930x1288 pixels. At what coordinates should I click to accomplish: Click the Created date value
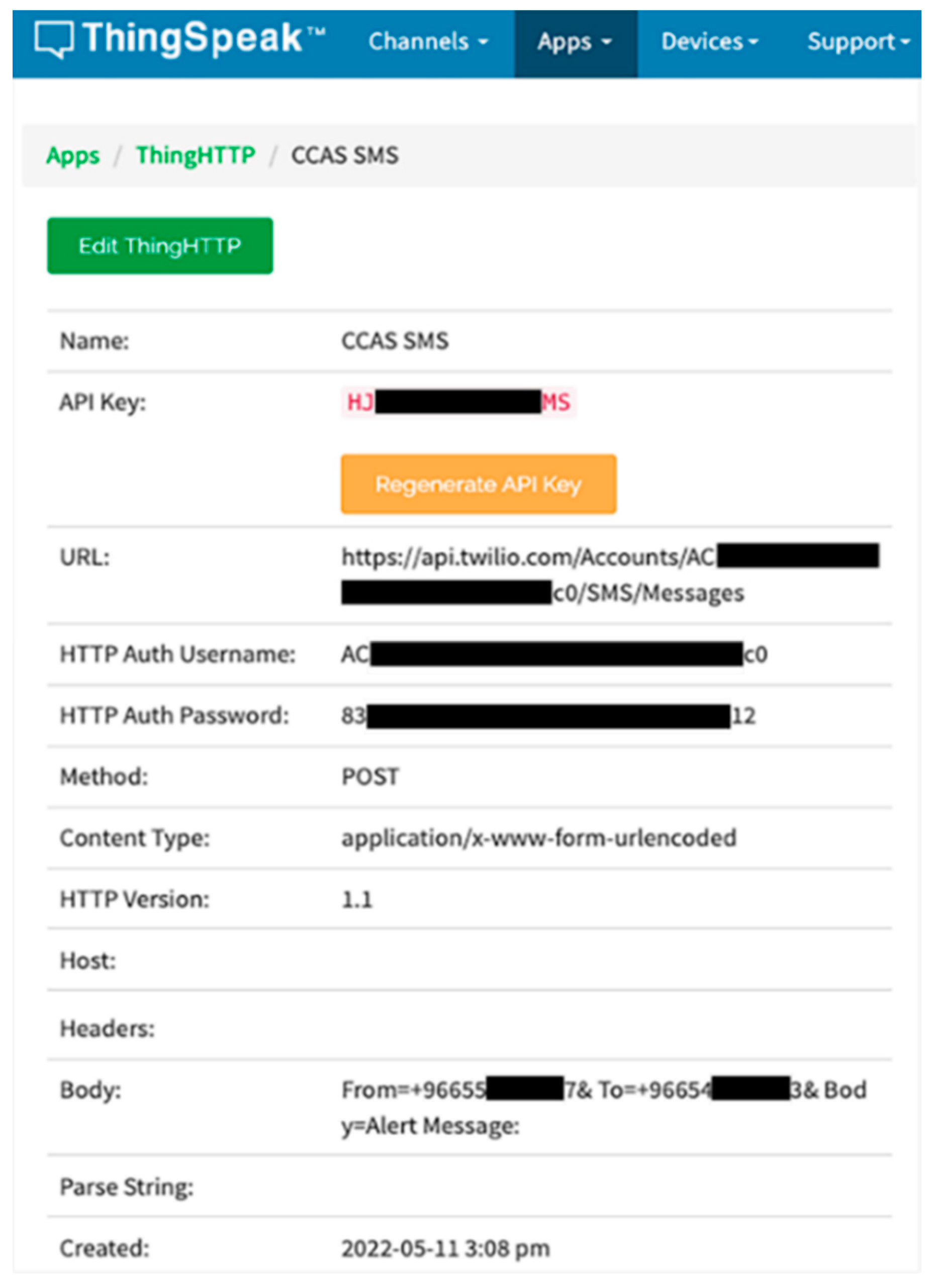(445, 1249)
